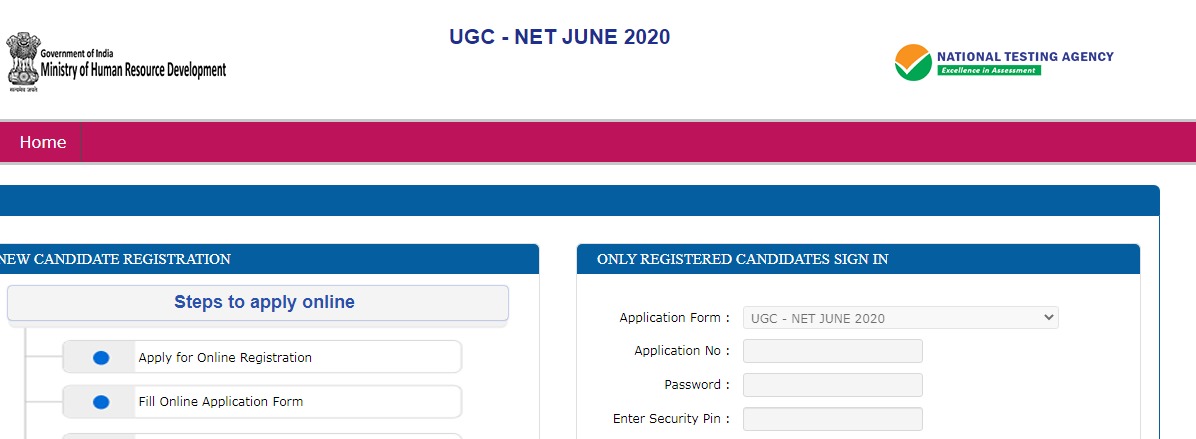The height and width of the screenshot is (439, 1196).
Task: Click into the Password field
Action: (x=832, y=385)
